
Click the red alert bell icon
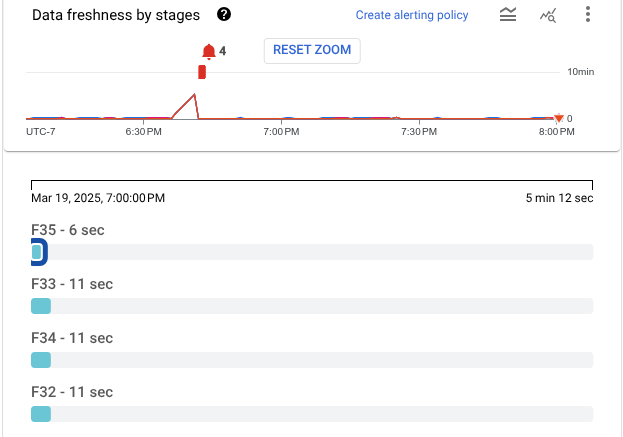208,51
